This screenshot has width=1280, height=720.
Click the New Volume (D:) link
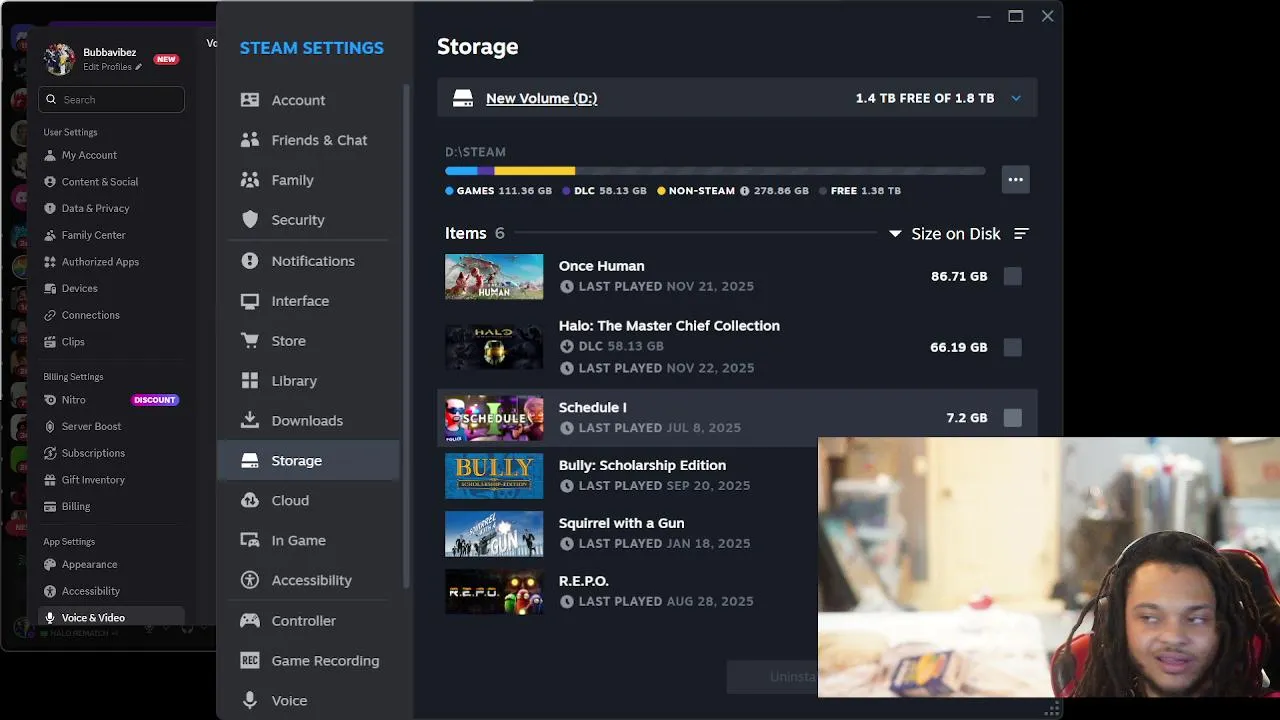(x=541, y=98)
